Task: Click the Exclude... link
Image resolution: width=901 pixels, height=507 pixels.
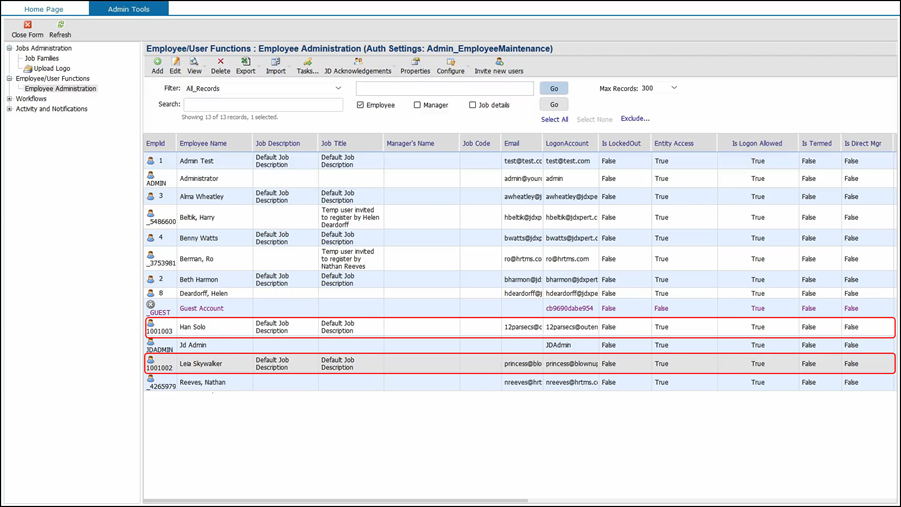Action: (634, 119)
